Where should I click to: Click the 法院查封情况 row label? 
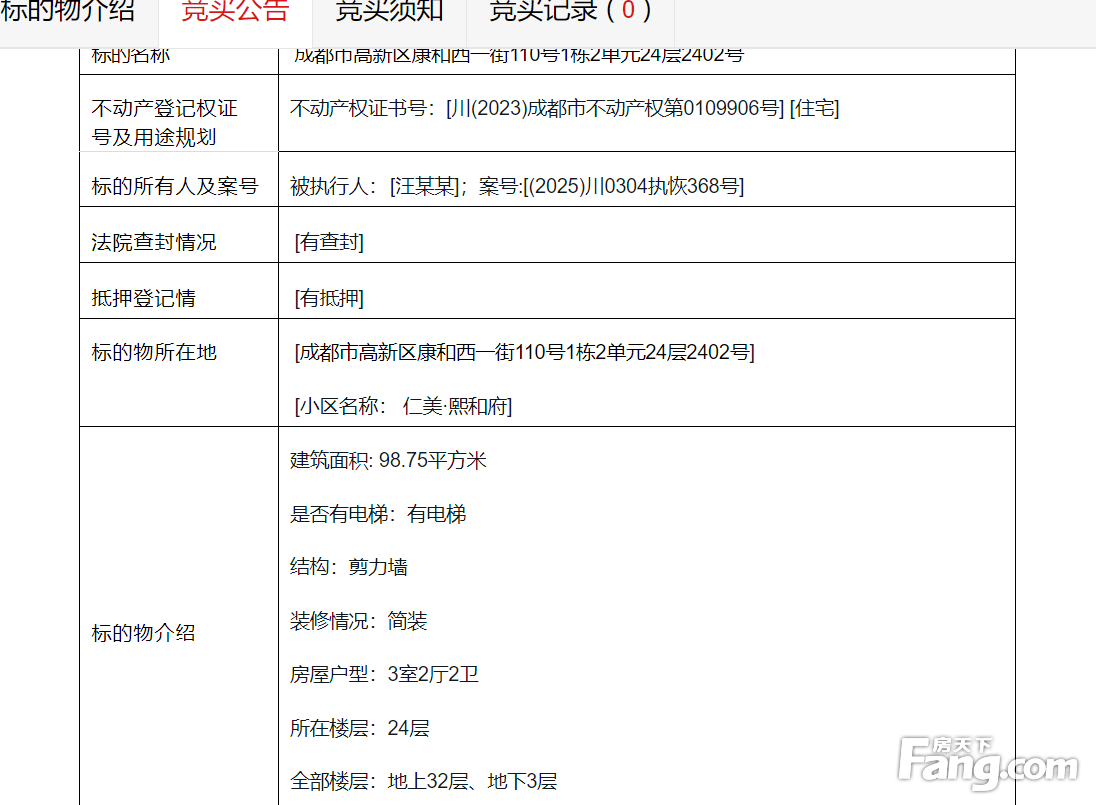click(154, 242)
